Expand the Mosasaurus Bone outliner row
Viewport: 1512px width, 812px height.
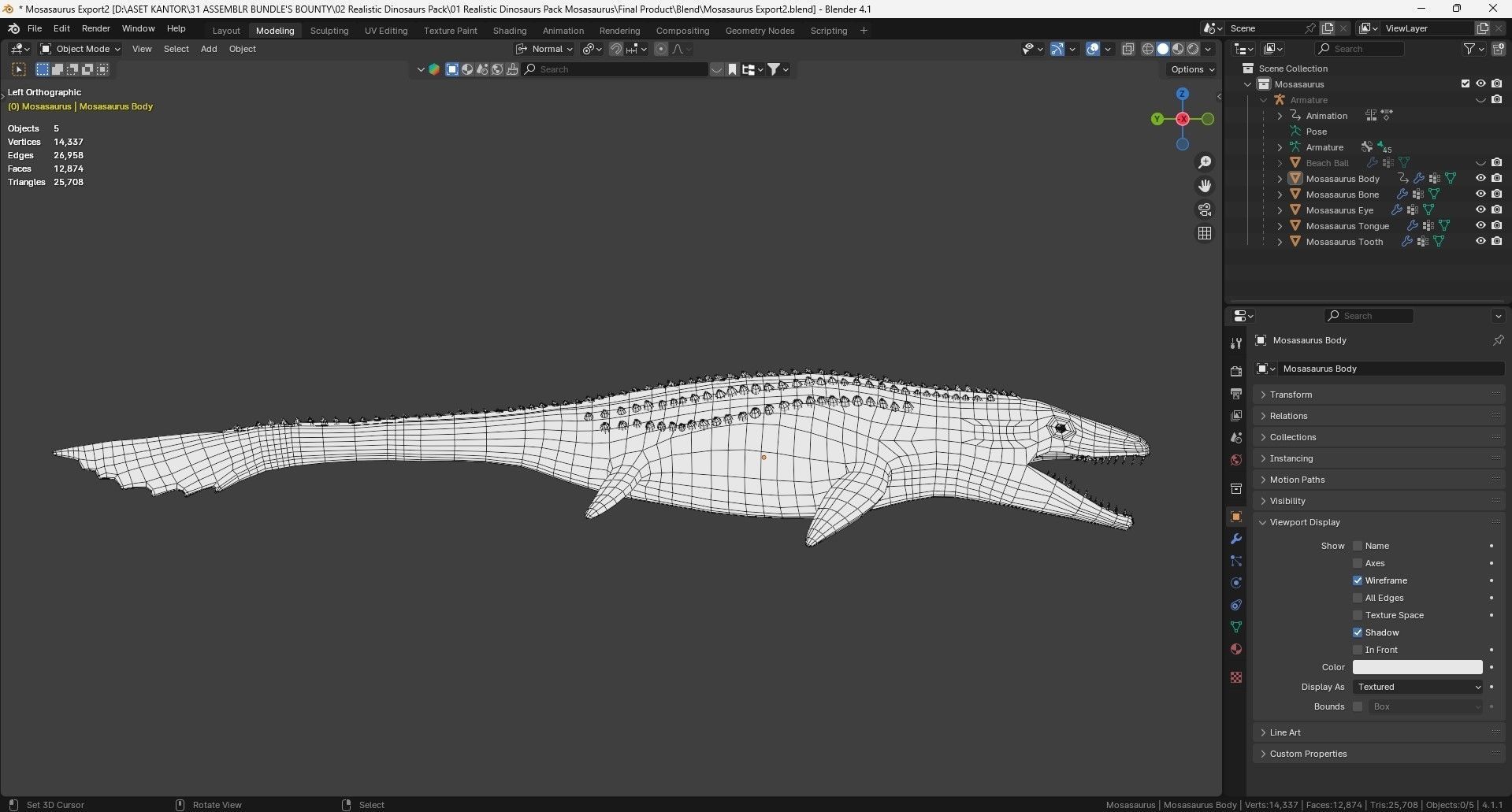point(1280,195)
